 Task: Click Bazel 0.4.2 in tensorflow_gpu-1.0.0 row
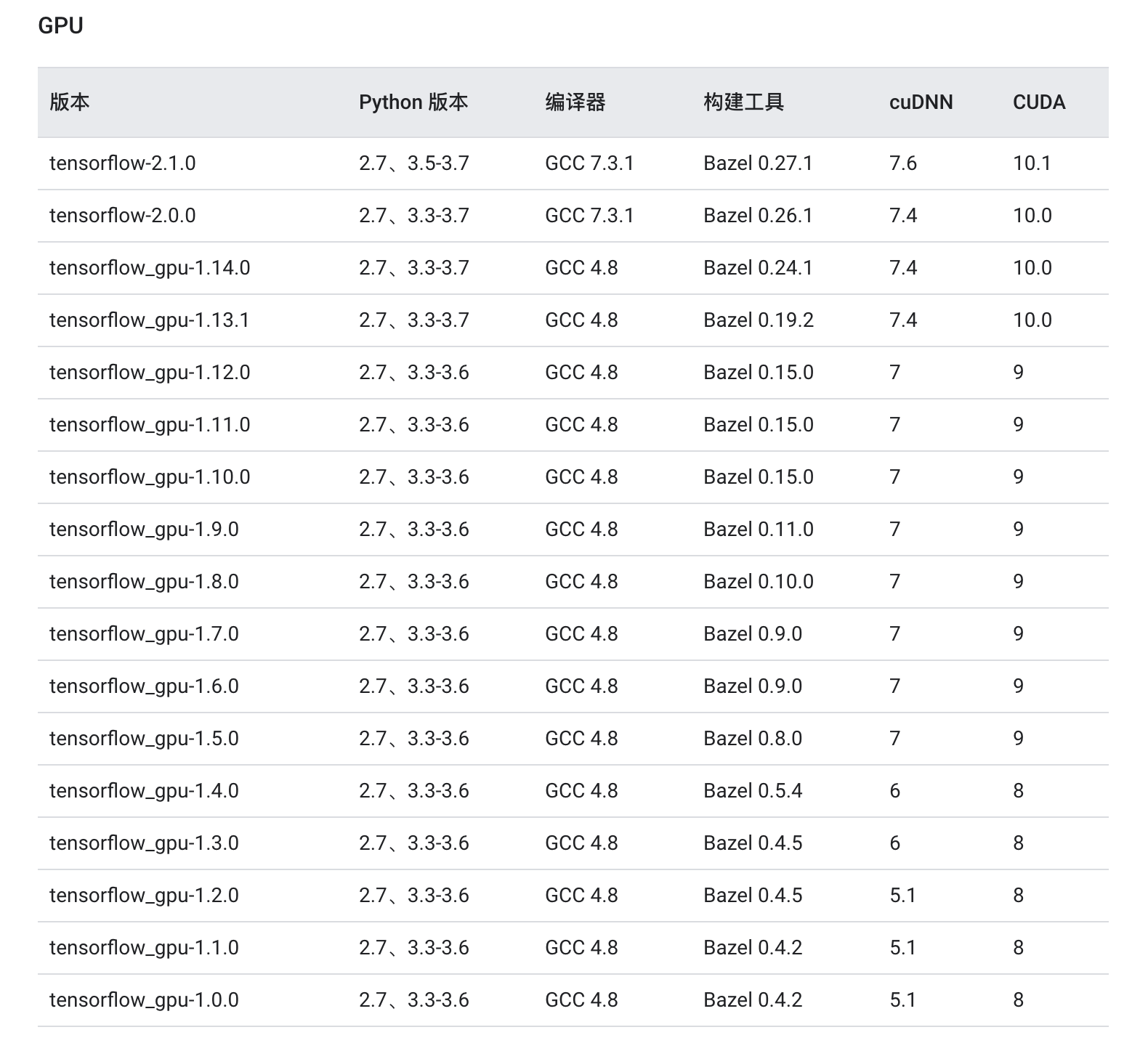(x=753, y=1000)
